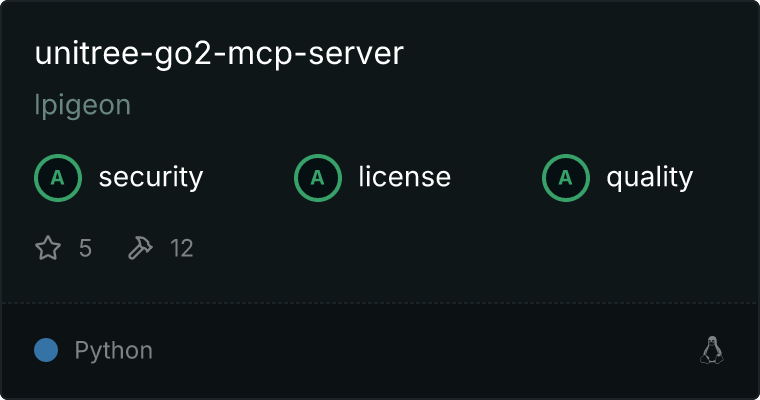Click the license grade A badge

point(317,178)
